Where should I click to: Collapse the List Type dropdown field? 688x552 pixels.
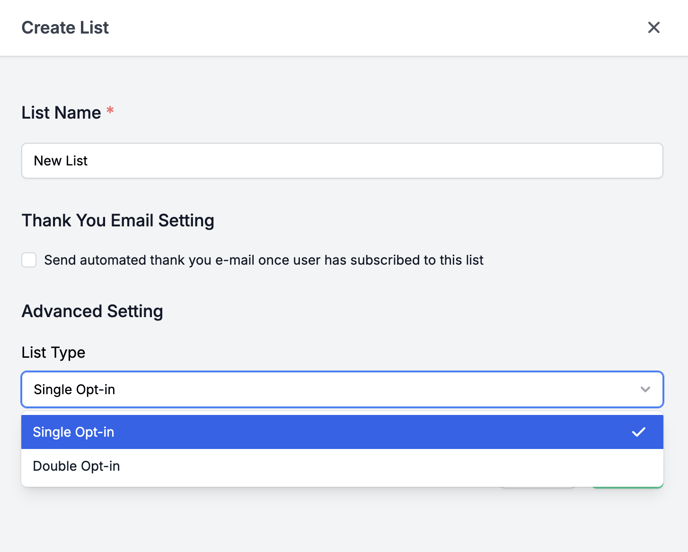point(342,389)
